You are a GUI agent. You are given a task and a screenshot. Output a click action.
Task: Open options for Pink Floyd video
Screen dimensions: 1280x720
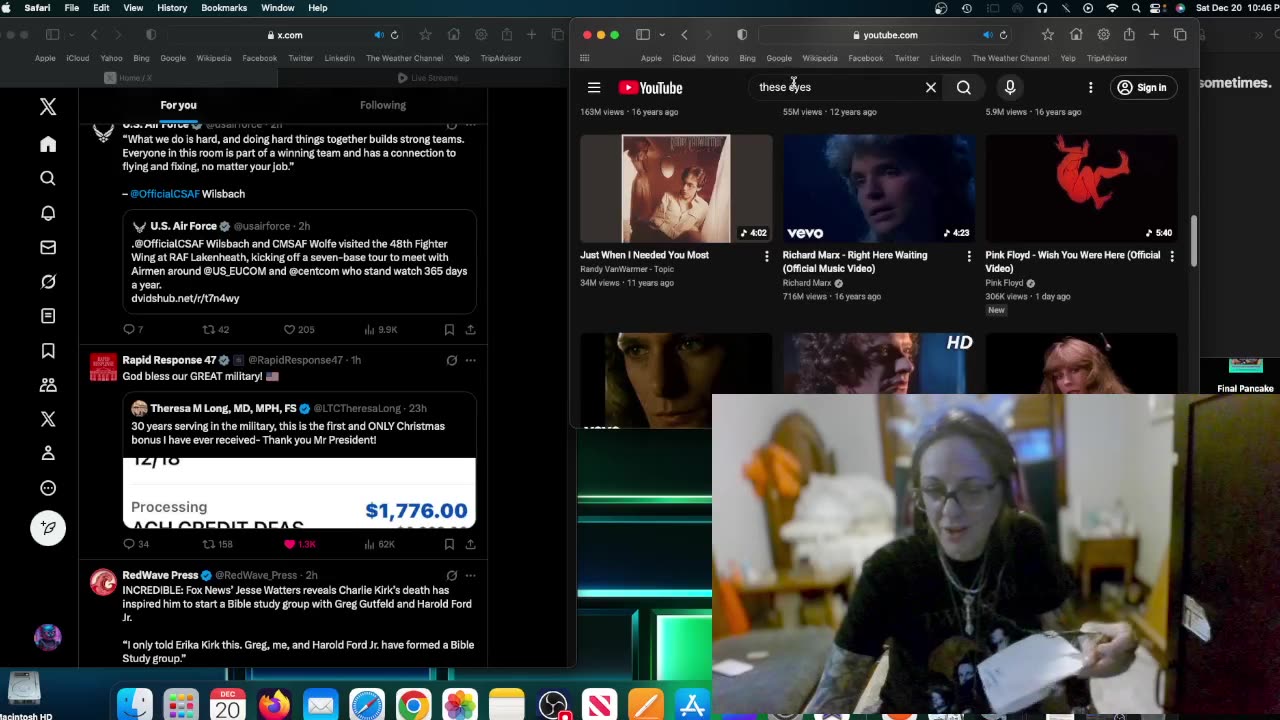[1172, 257]
